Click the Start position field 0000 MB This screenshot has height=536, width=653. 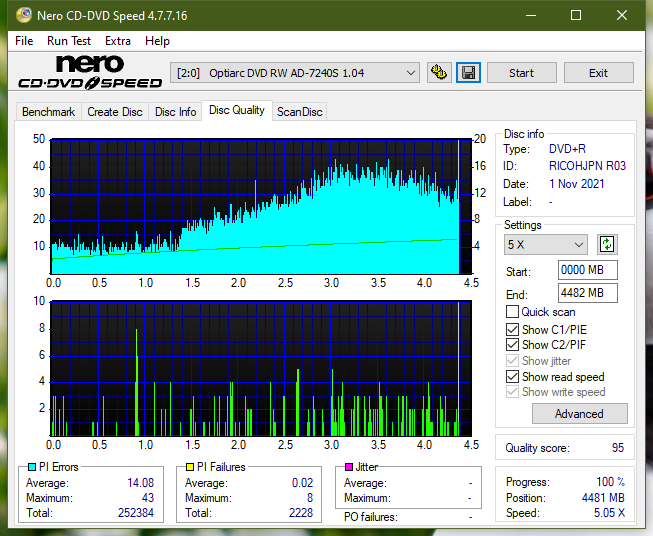point(588,270)
